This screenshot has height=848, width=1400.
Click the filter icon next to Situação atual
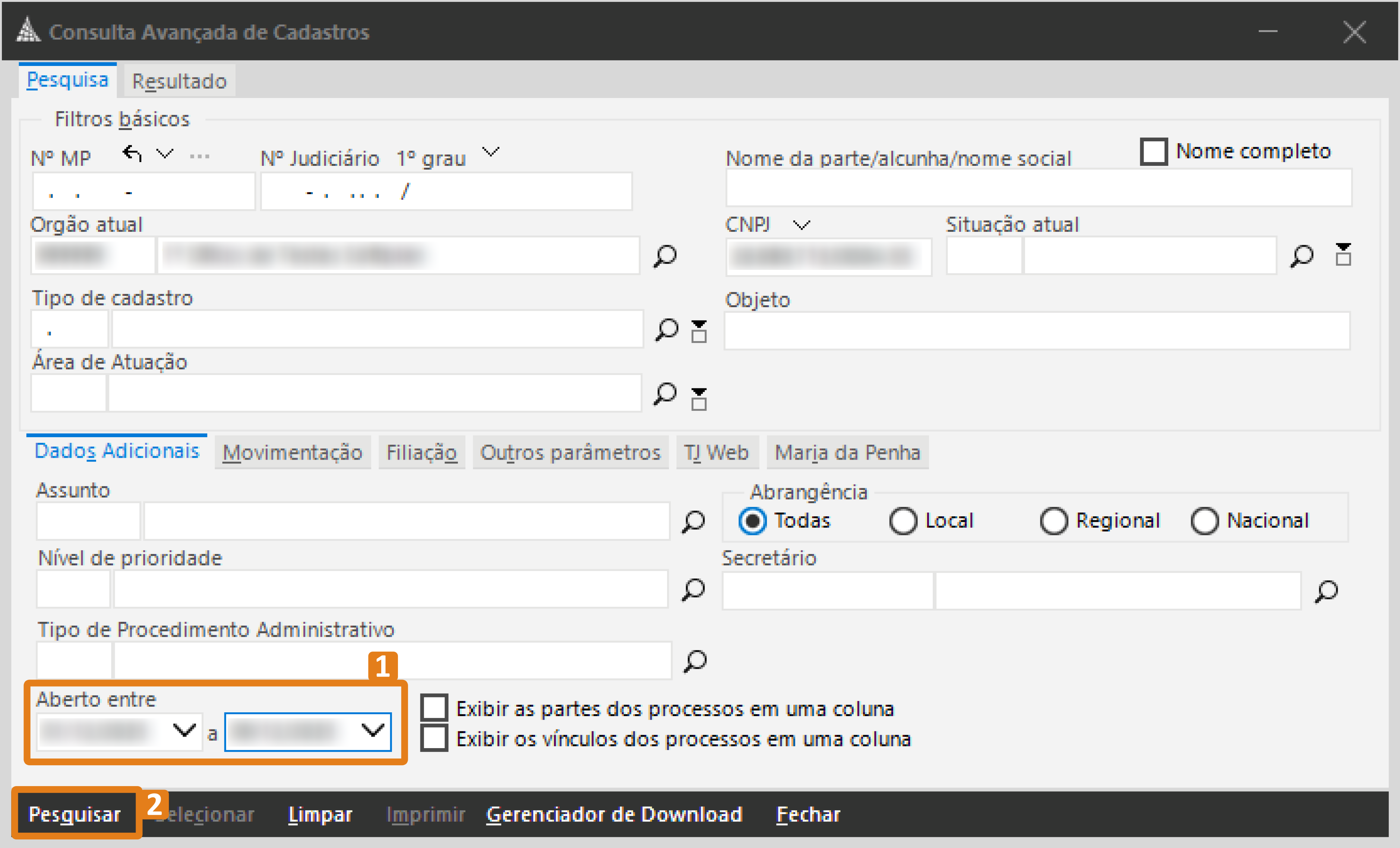(1344, 256)
